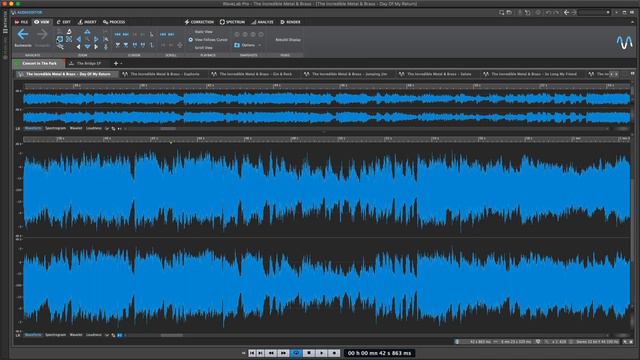
Task: Select Wavelet tab in main pane
Action: click(x=76, y=335)
